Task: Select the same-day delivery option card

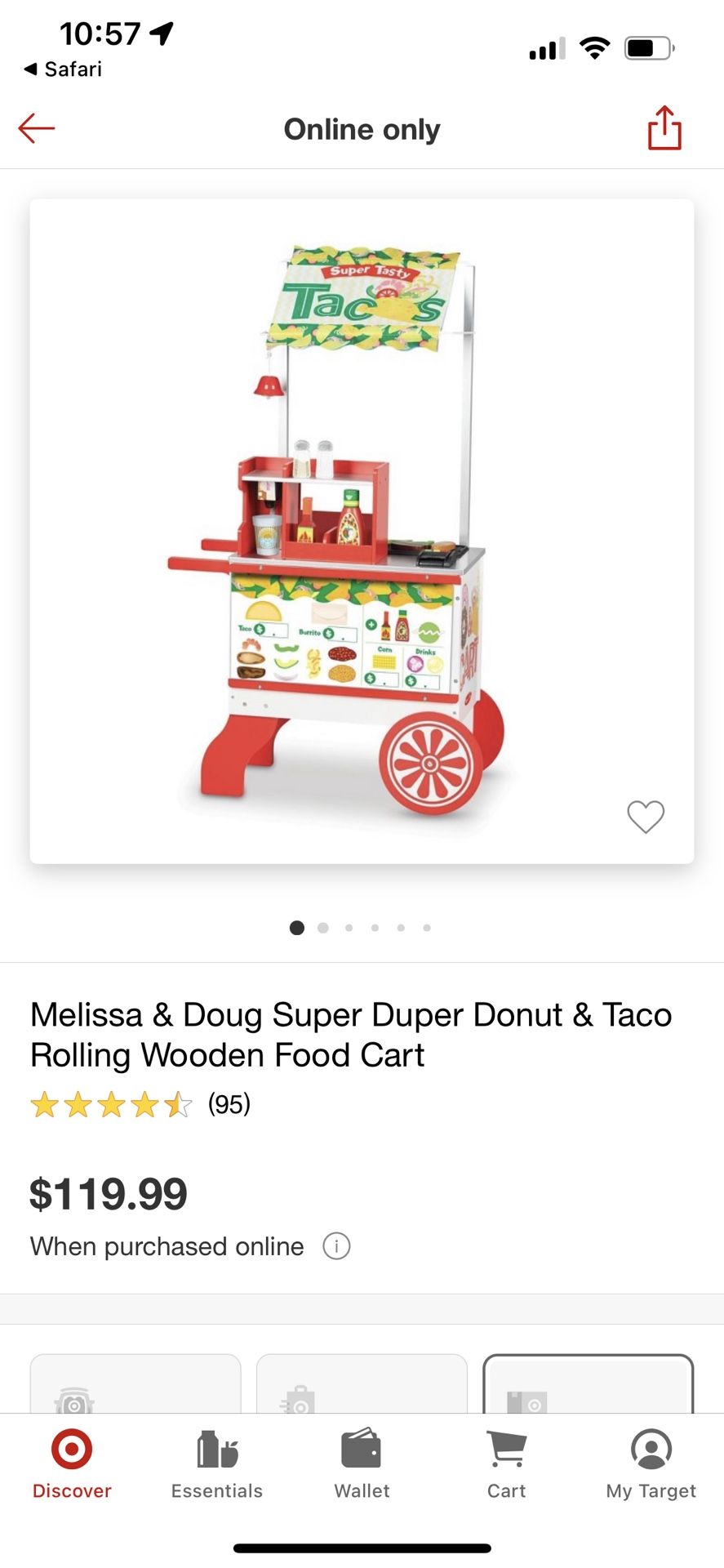Action: [x=362, y=1384]
